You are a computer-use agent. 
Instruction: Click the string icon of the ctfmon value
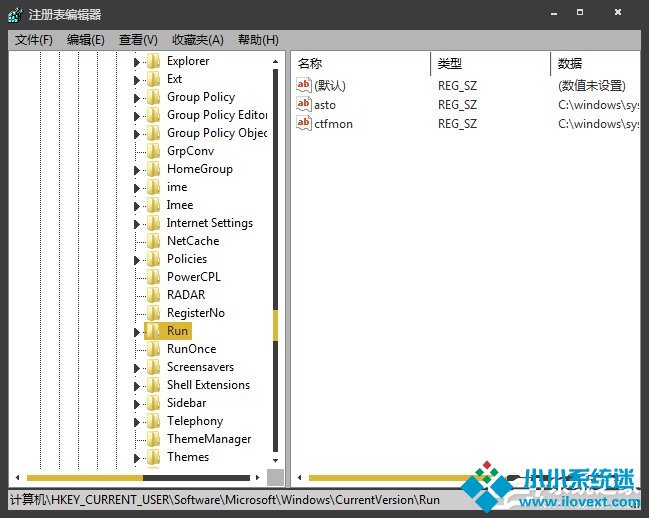click(303, 123)
